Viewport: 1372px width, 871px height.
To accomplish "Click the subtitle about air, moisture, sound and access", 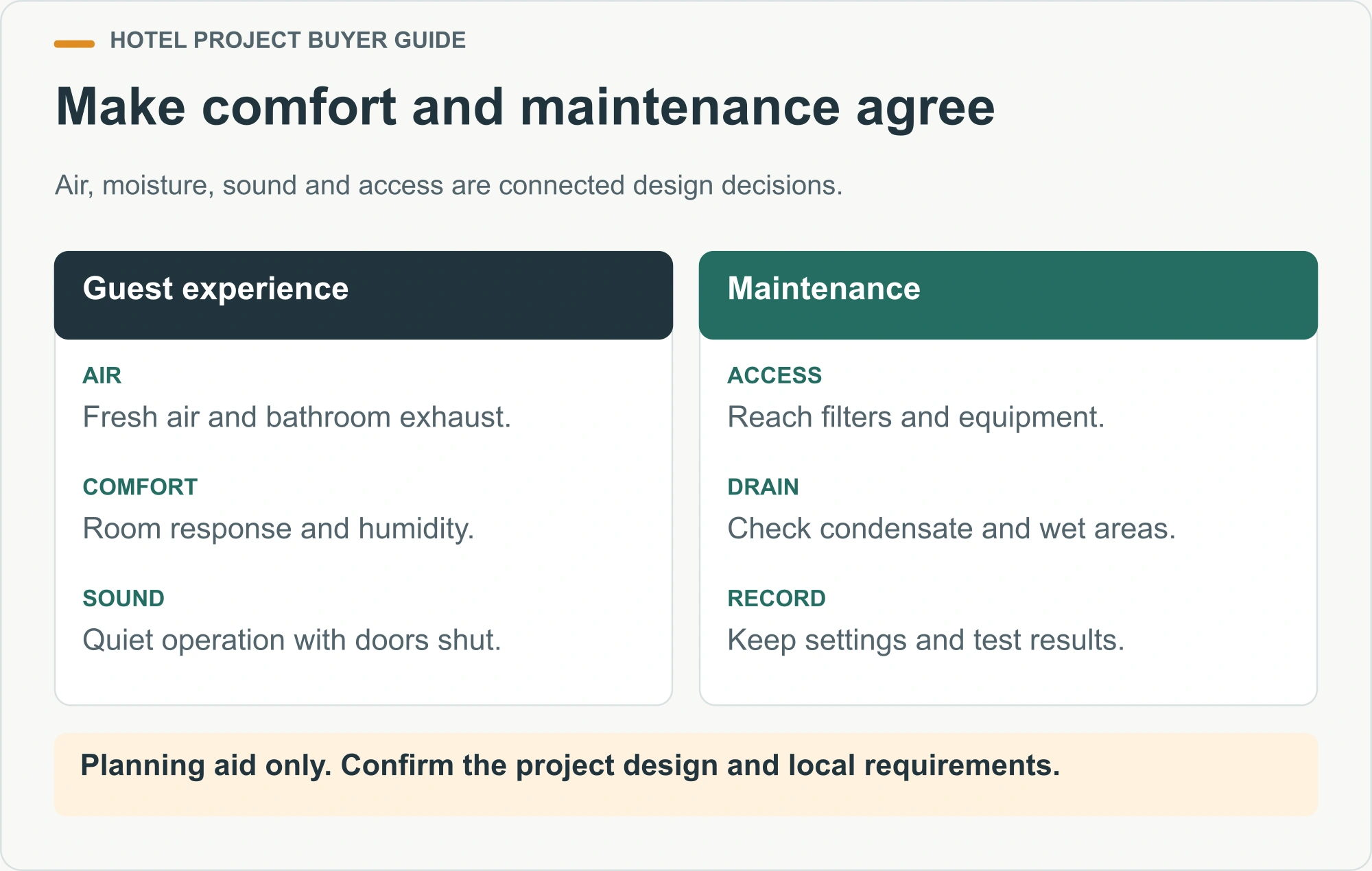I will click(x=449, y=185).
